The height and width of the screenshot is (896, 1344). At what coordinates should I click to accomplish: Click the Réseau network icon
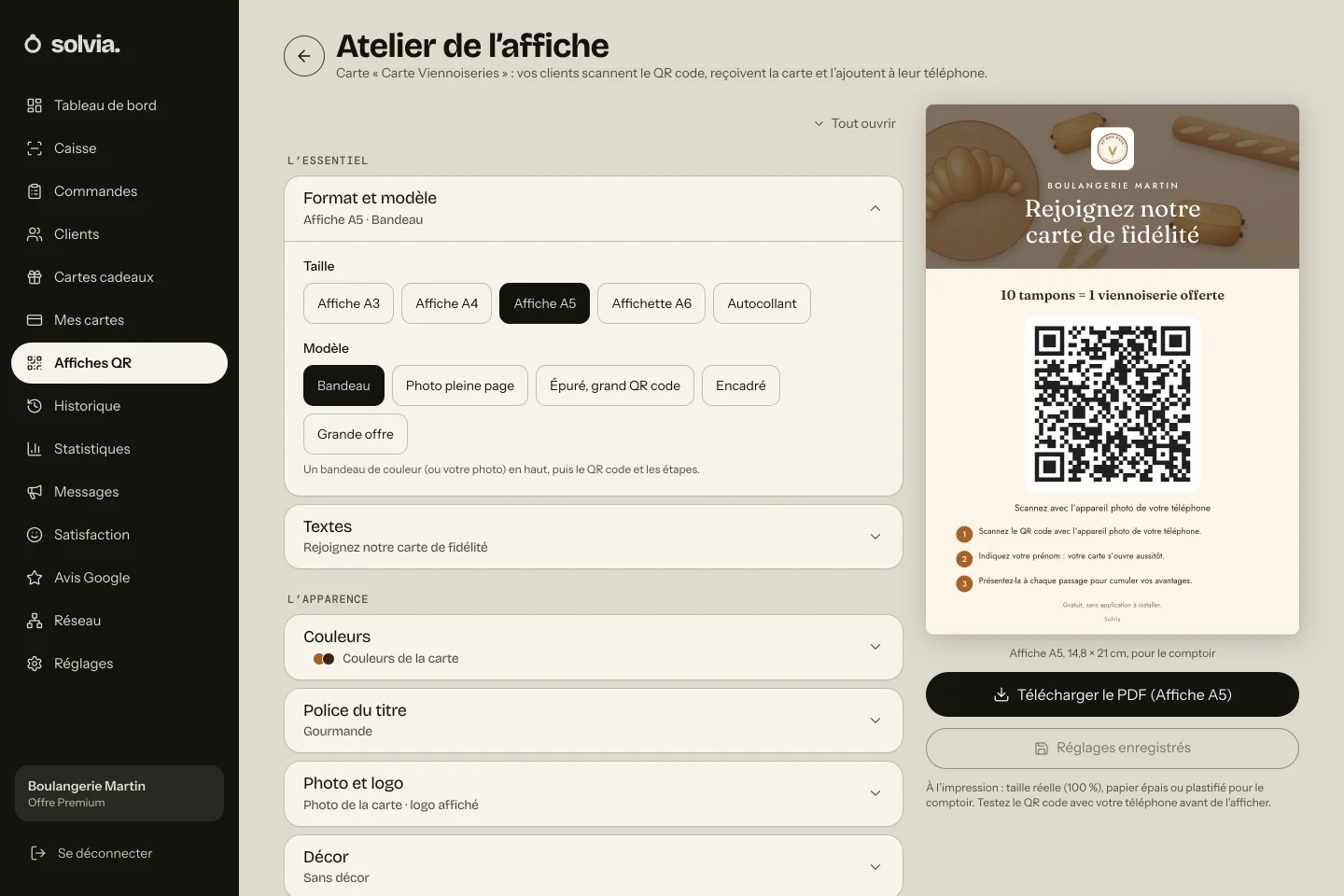coord(35,621)
